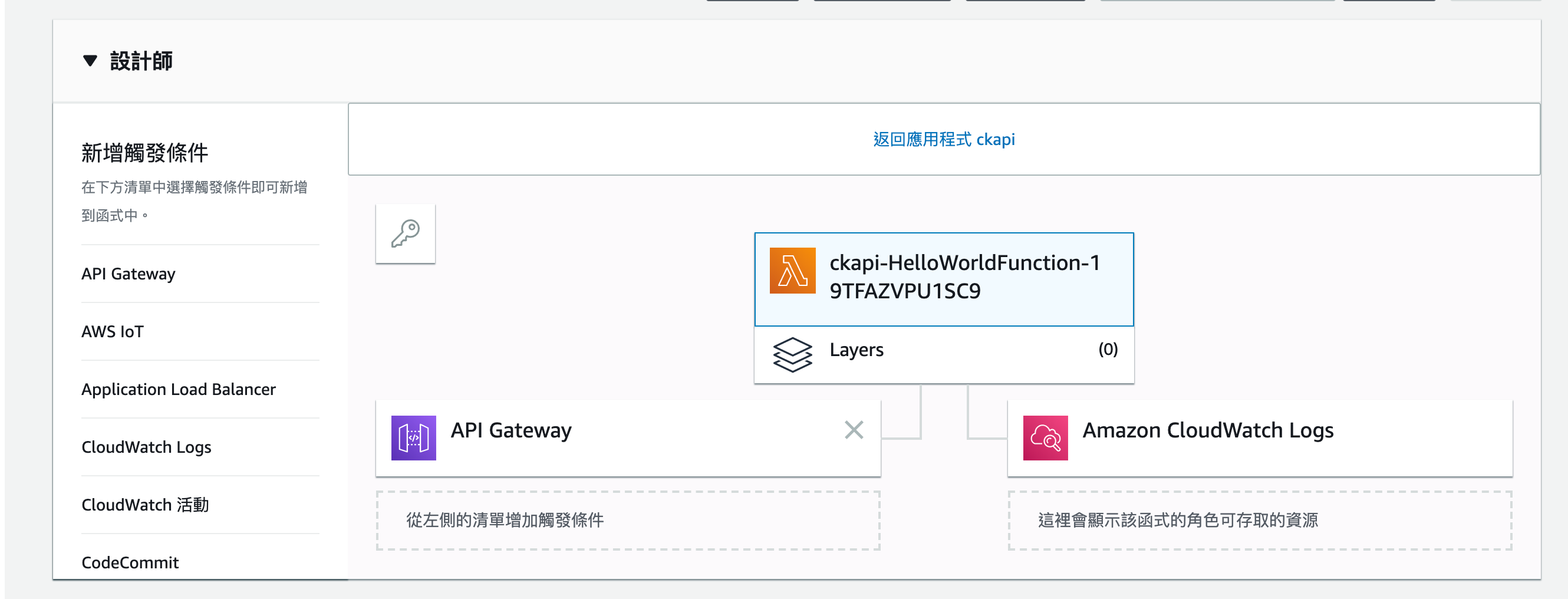Open the Layers row label

coord(856,350)
